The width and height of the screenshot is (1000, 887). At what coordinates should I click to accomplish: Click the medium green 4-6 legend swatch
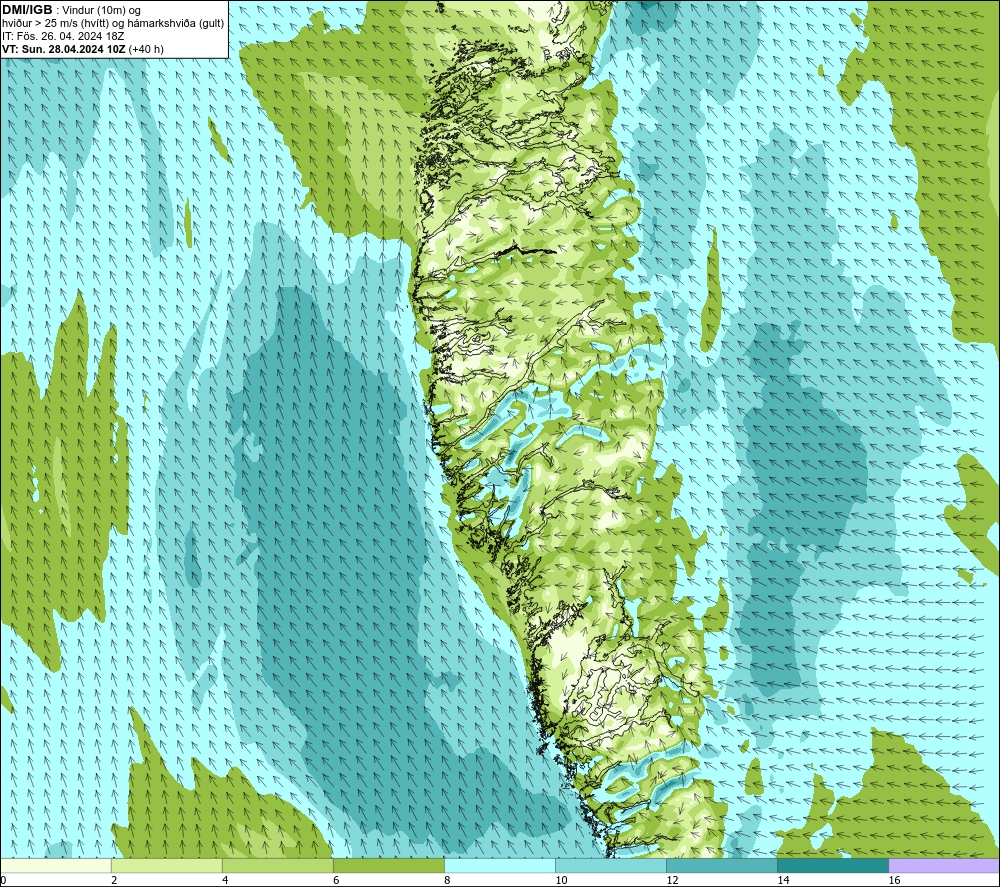point(278,866)
